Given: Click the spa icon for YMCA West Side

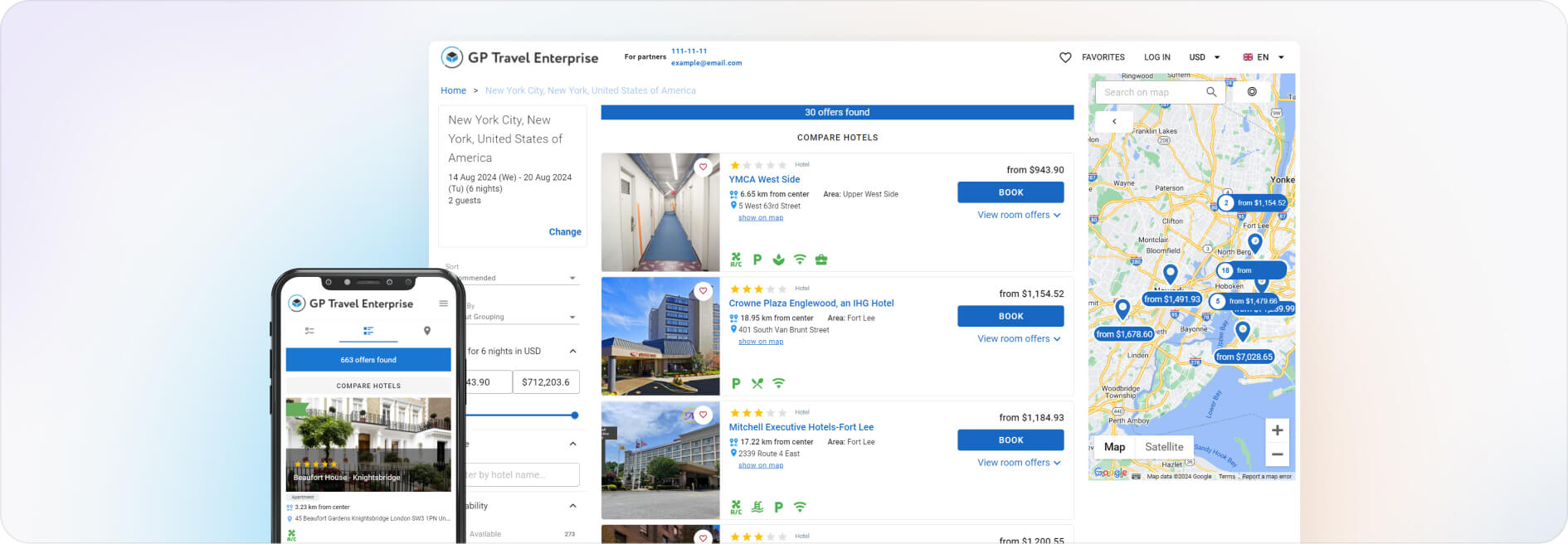Looking at the screenshot, I should tap(778, 260).
